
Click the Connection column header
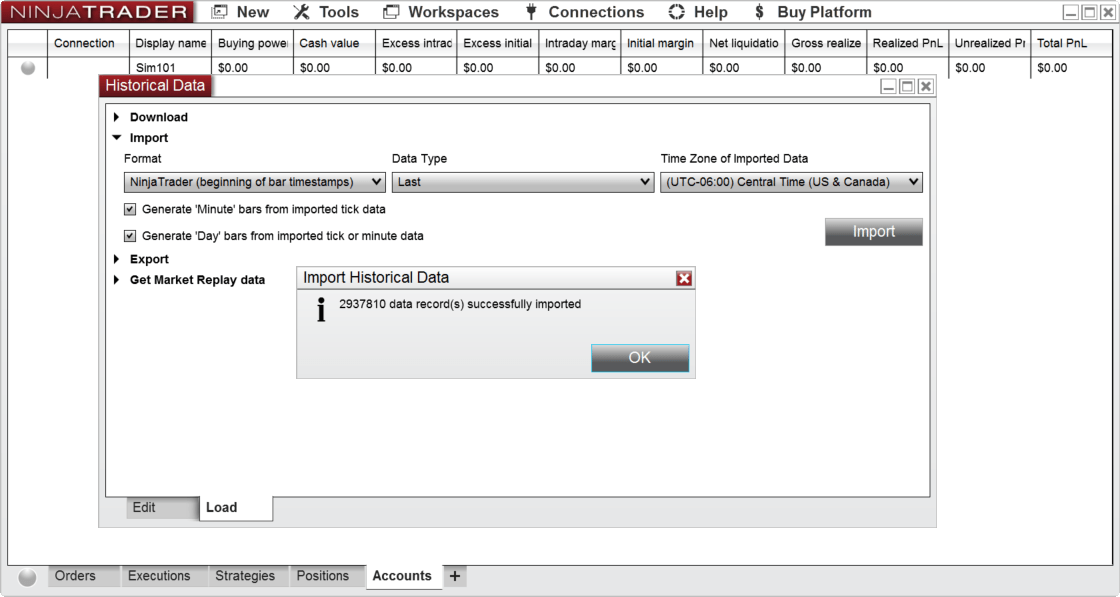tap(88, 44)
